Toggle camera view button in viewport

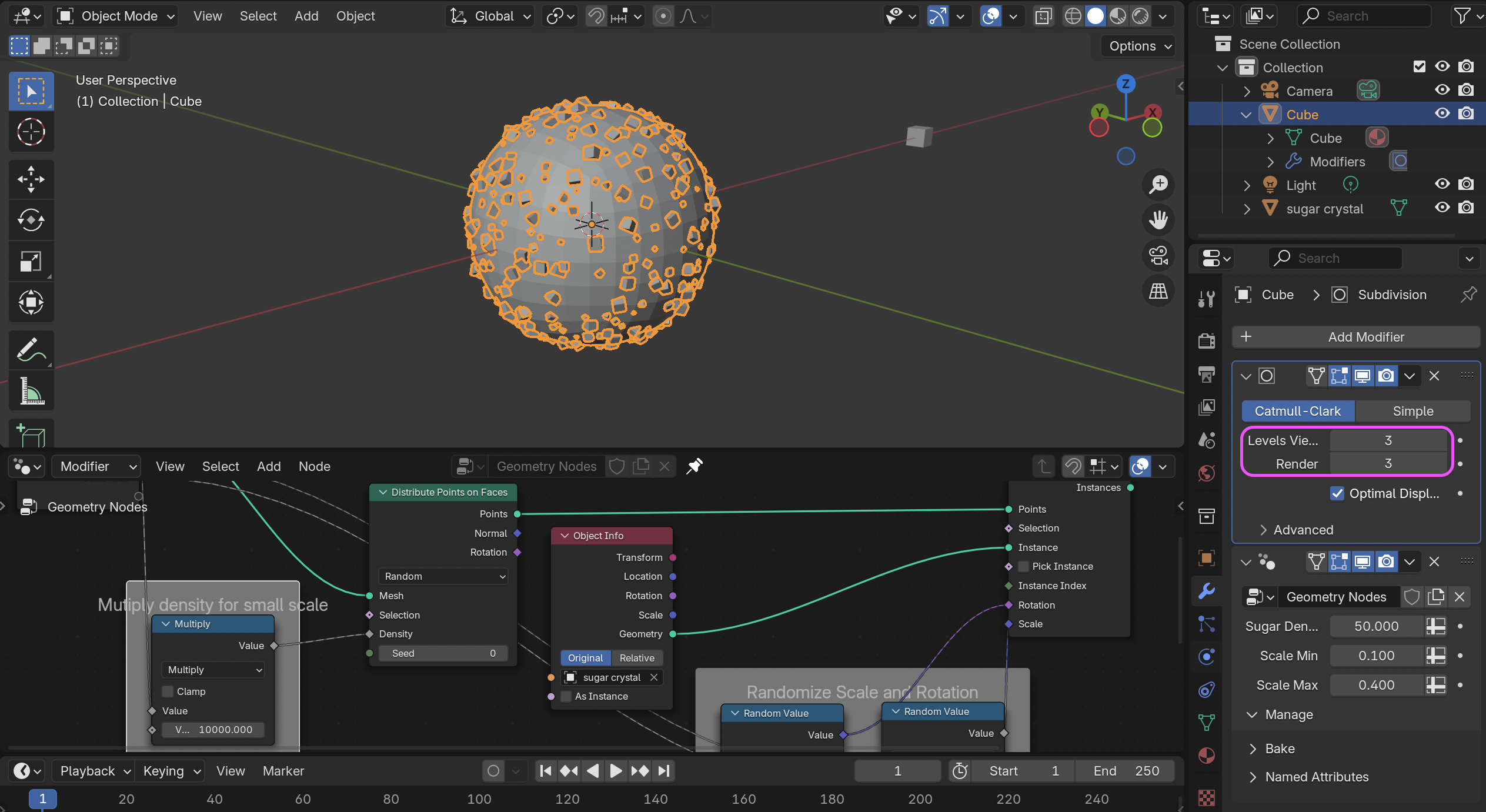[1158, 255]
